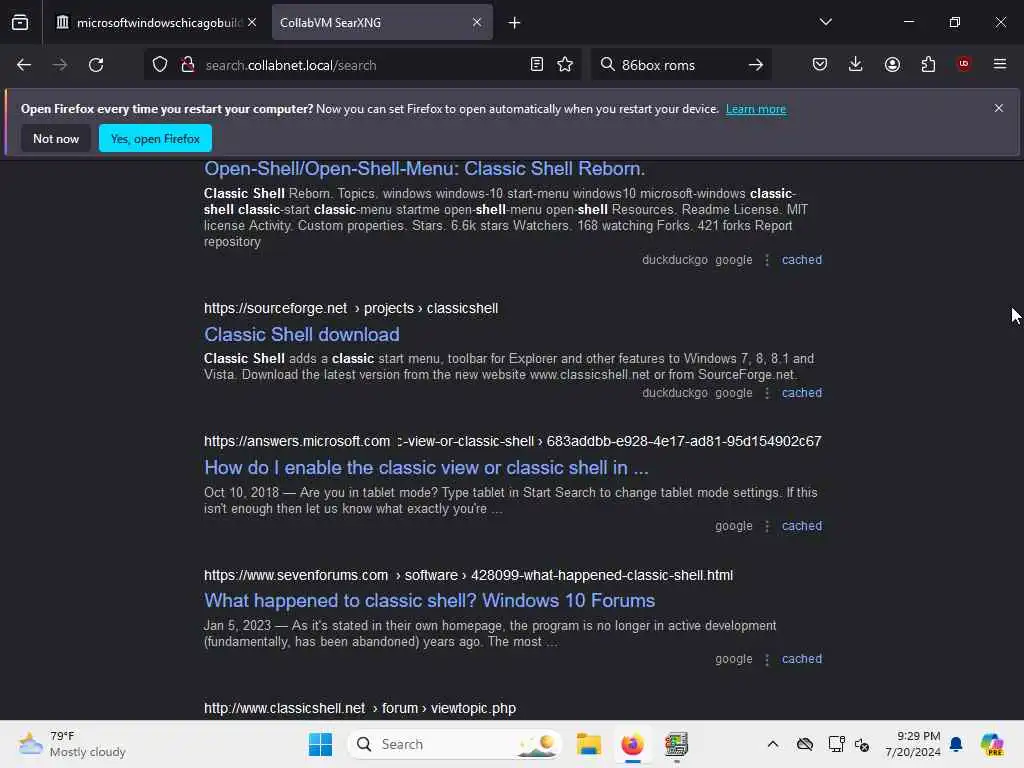This screenshot has width=1024, height=768.
Task: Submit the 86box roms search arrow
Action: [x=756, y=65]
